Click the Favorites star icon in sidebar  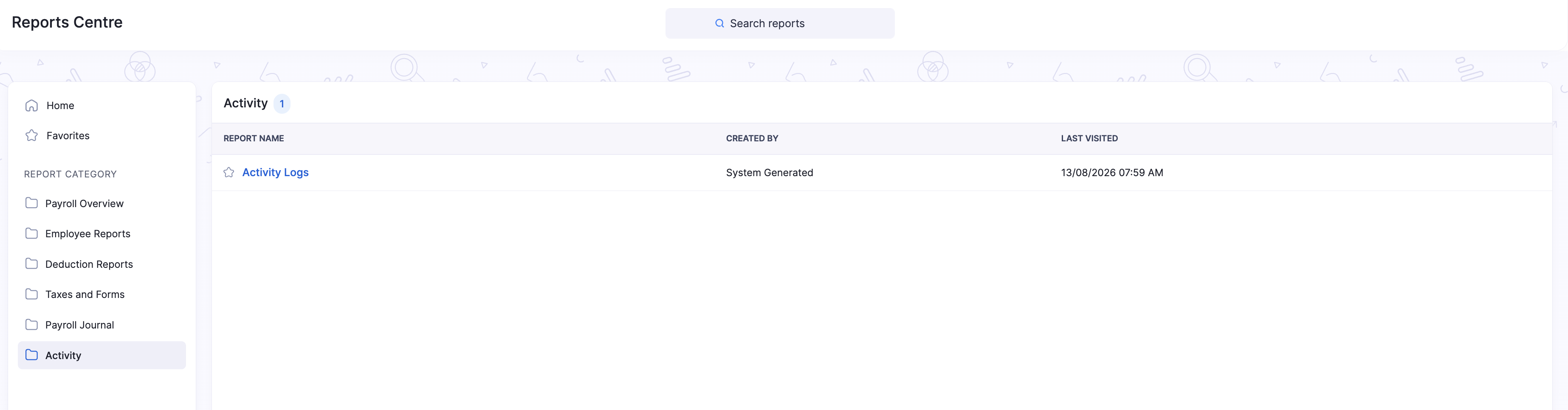[x=32, y=136]
